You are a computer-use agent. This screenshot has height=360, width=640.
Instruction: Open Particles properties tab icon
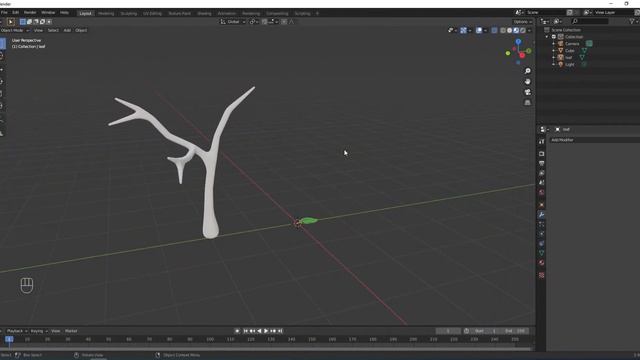click(x=542, y=224)
